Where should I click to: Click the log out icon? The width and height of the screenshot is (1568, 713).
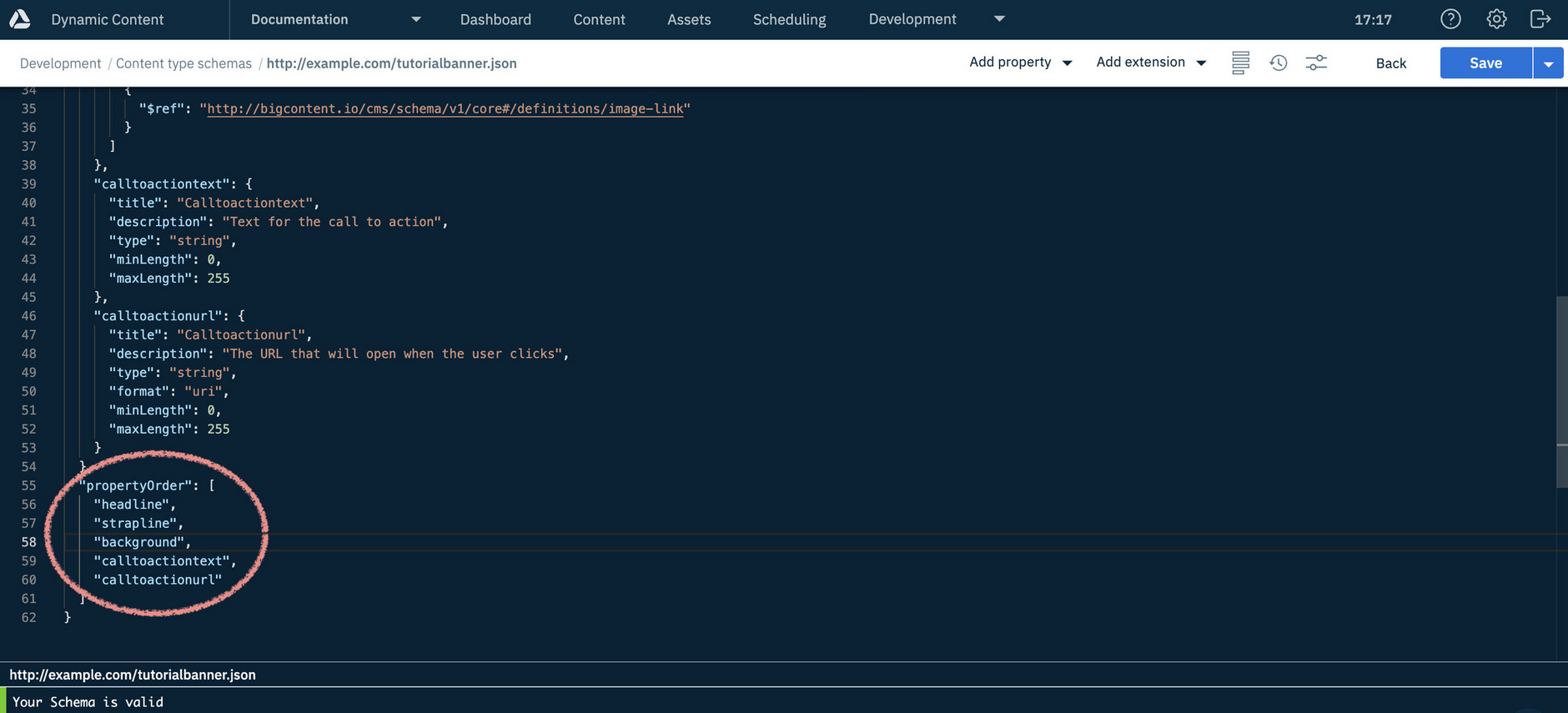point(1540,19)
